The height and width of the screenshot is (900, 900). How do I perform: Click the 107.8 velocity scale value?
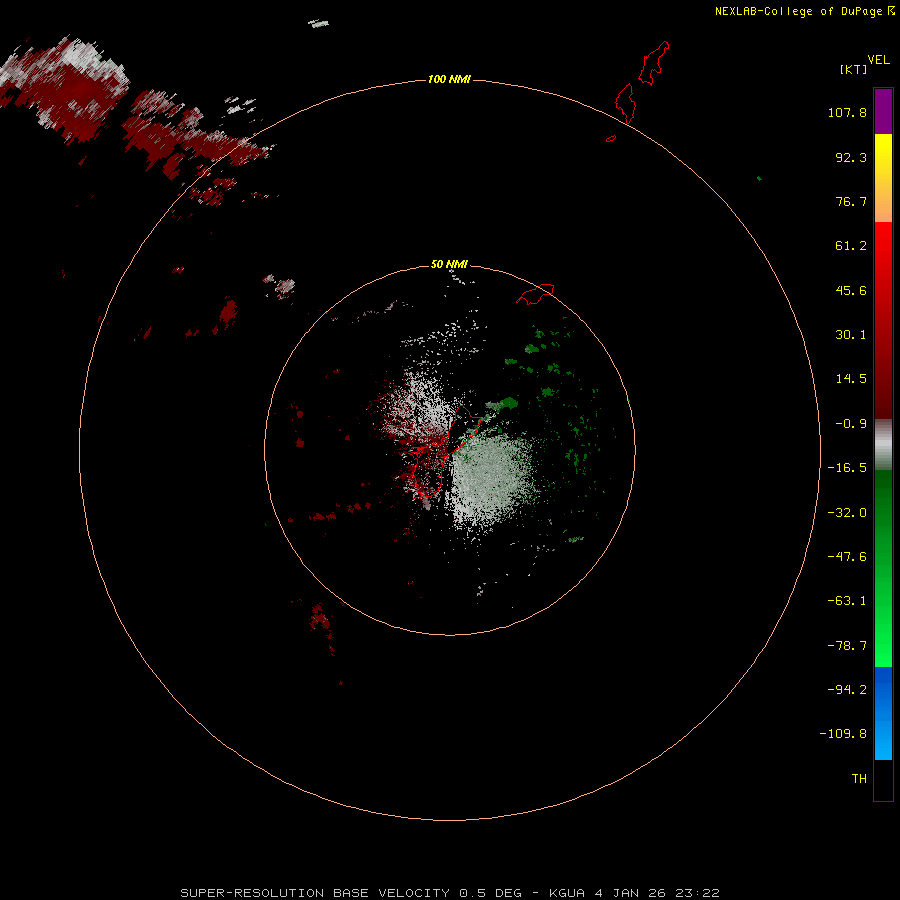click(x=847, y=112)
